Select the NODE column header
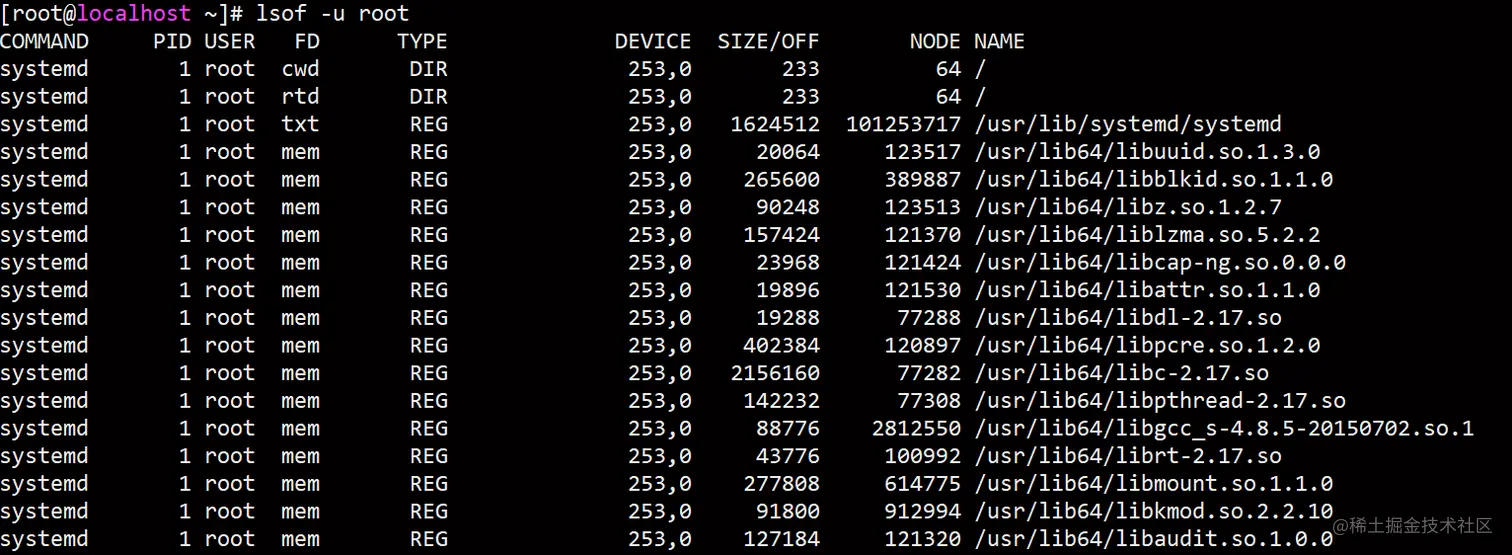The image size is (1512, 555). [935, 42]
